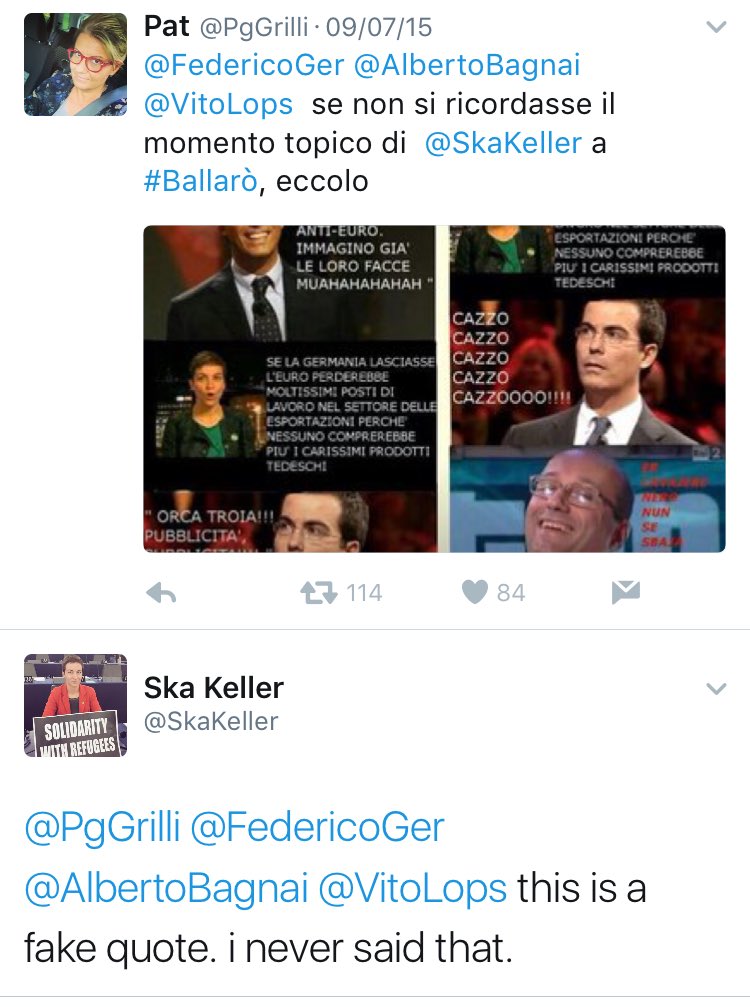The image size is (750, 1007).
Task: Expand the options chevron on Pat's tweet
Action: (715, 27)
